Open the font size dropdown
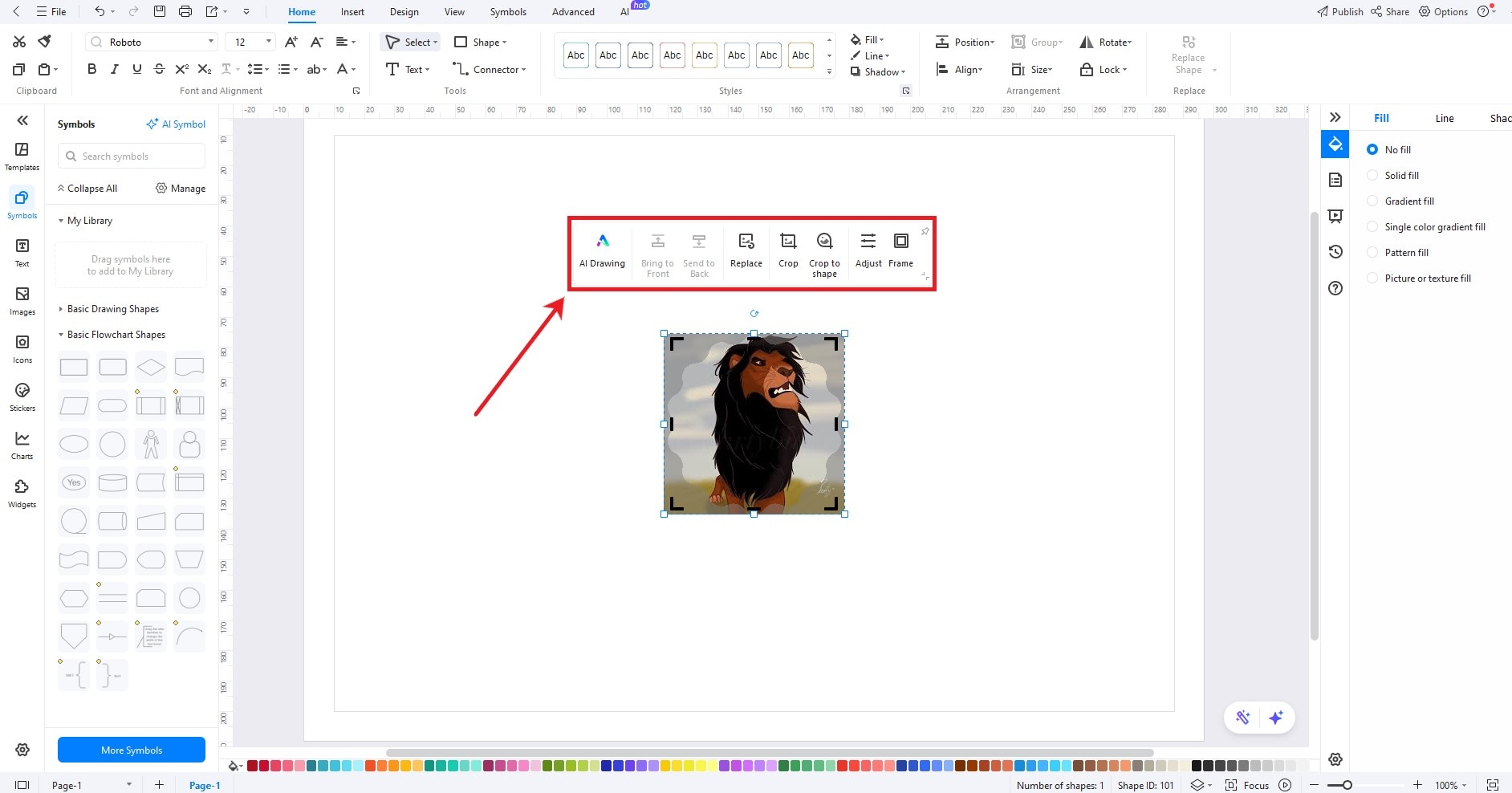Screen dimensions: 1512x793 pyautogui.click(x=269, y=42)
